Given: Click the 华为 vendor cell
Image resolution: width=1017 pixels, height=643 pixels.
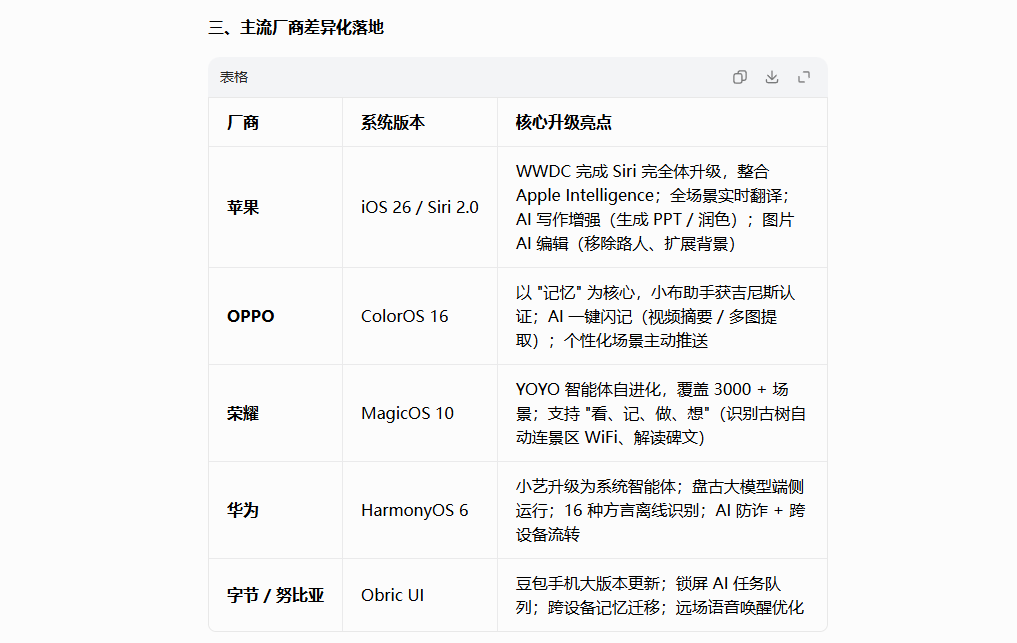Looking at the screenshot, I should click(x=276, y=510).
